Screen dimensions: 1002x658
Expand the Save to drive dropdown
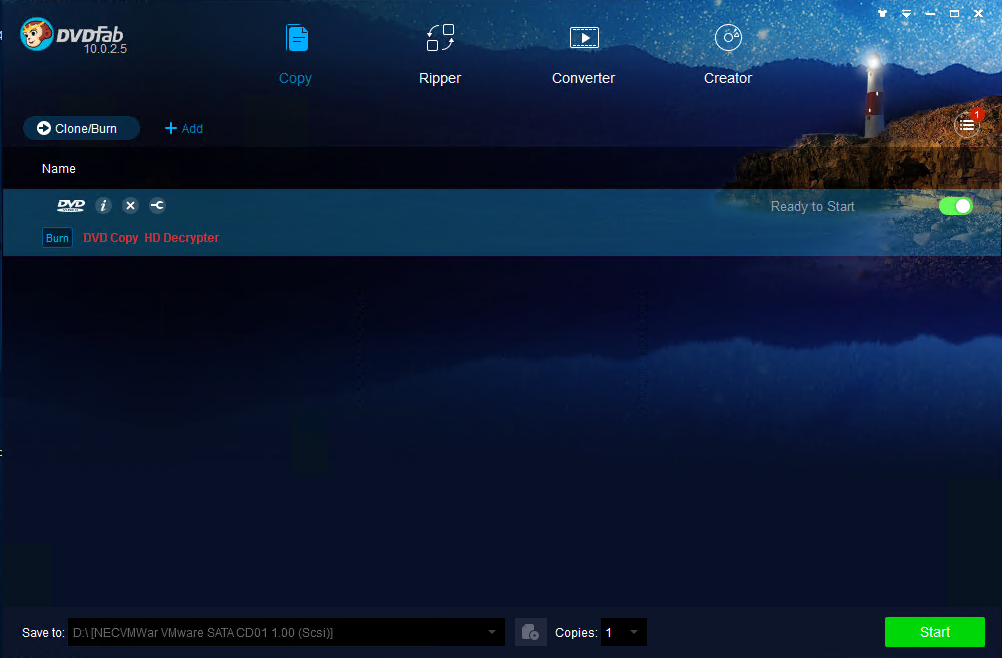click(491, 632)
